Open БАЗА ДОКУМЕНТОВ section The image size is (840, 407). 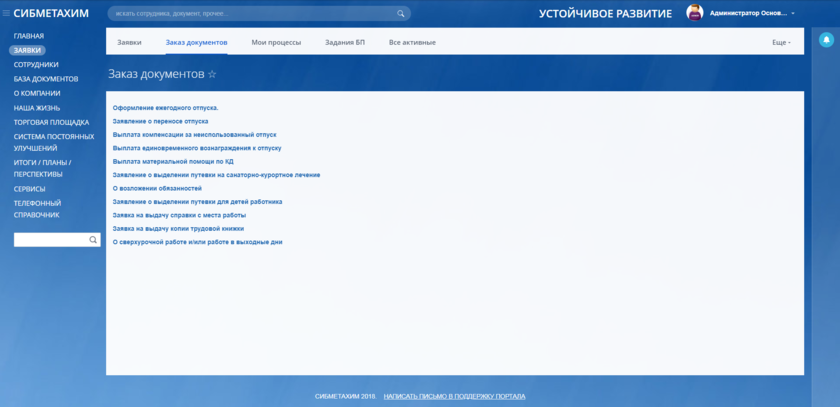(46, 79)
